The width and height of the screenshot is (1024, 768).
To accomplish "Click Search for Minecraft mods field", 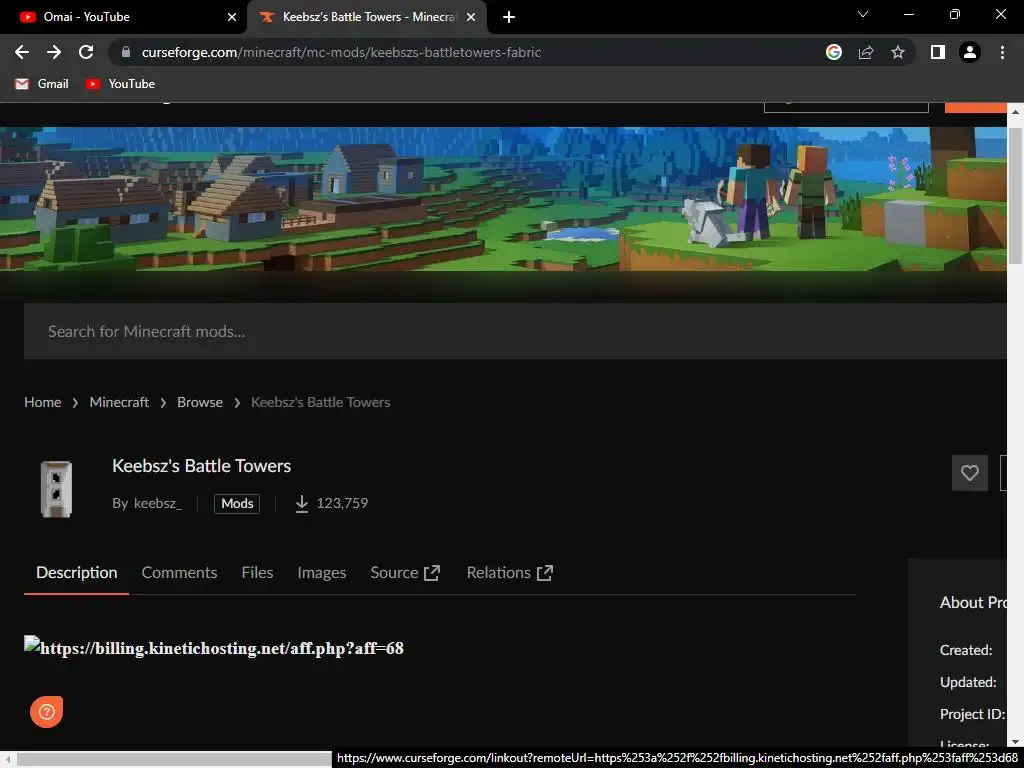I will (x=515, y=331).
